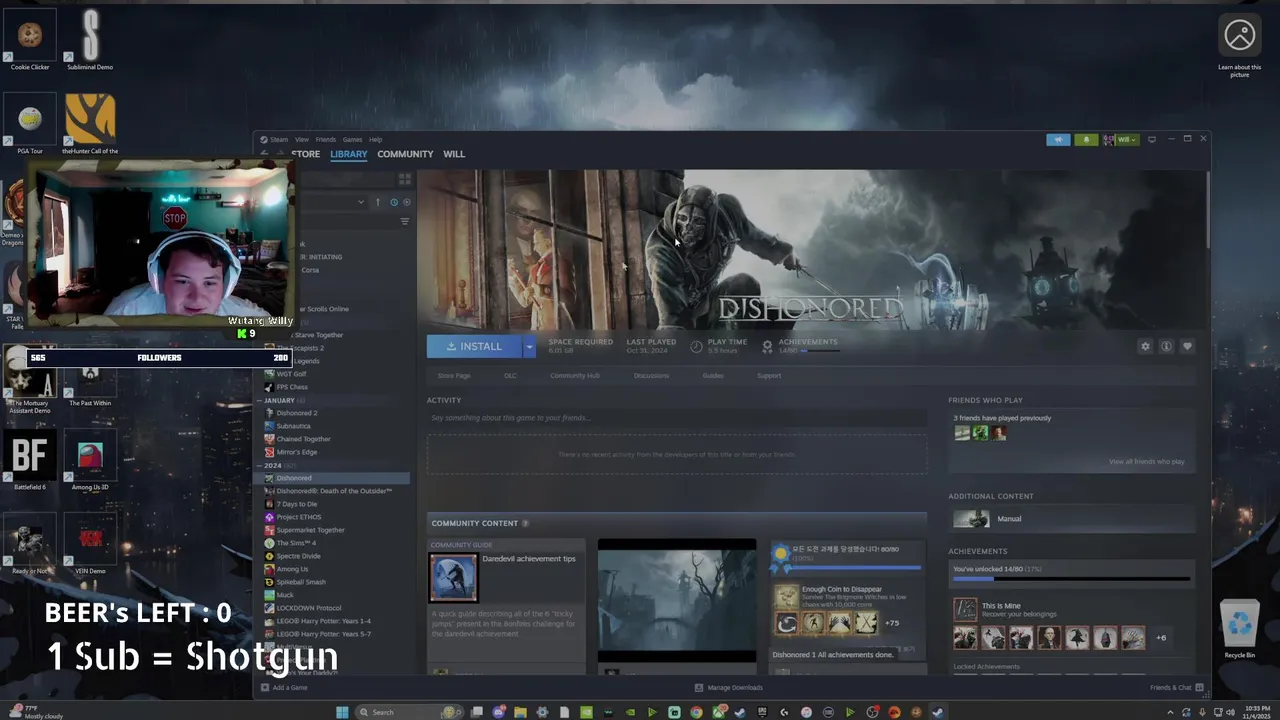Open the Help menu in Steam

375,139
